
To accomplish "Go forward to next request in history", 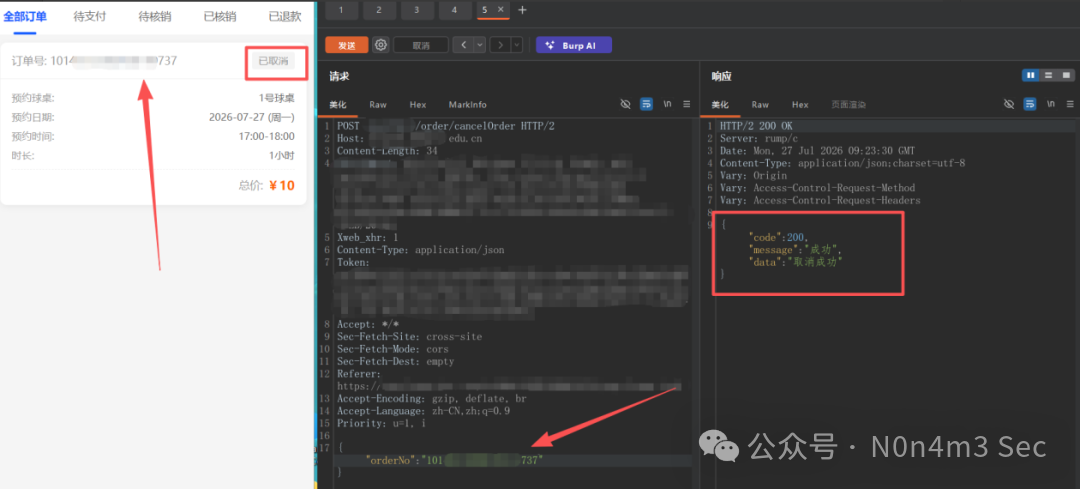I will tap(501, 45).
